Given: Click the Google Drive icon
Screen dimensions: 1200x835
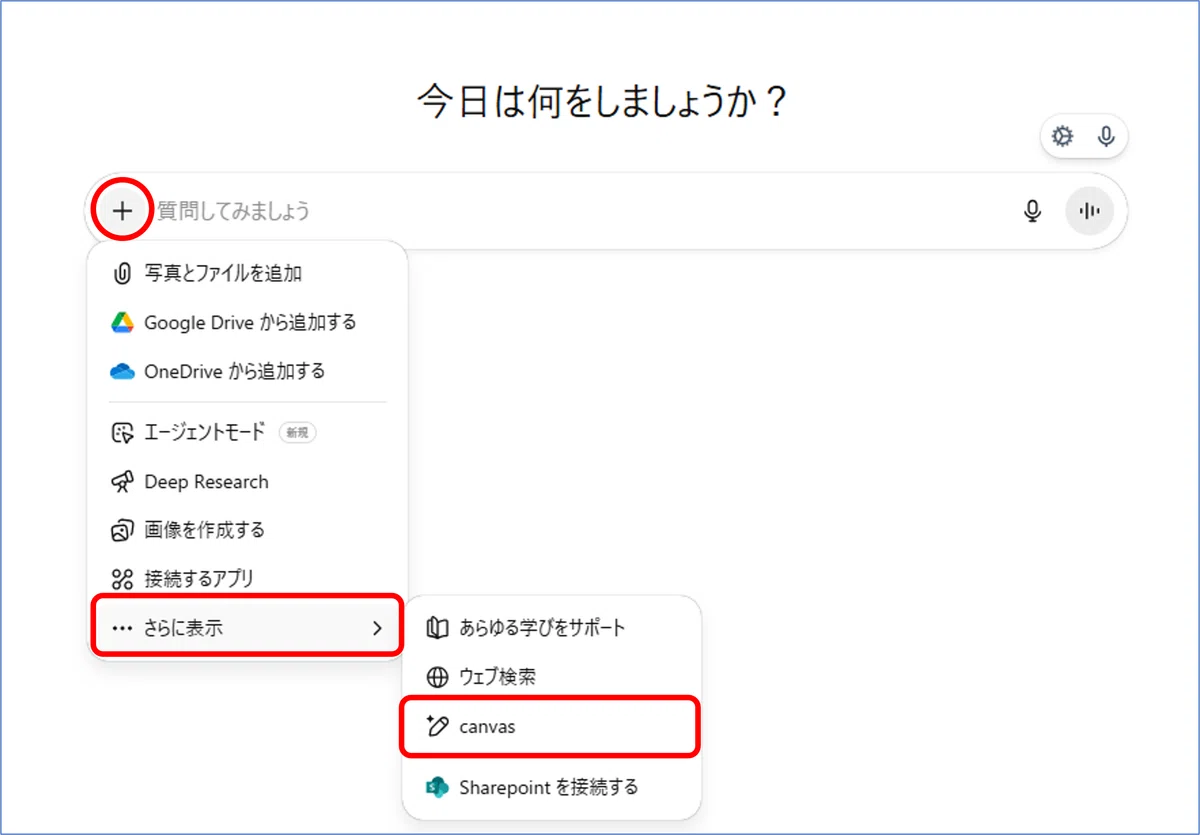Looking at the screenshot, I should click(122, 322).
